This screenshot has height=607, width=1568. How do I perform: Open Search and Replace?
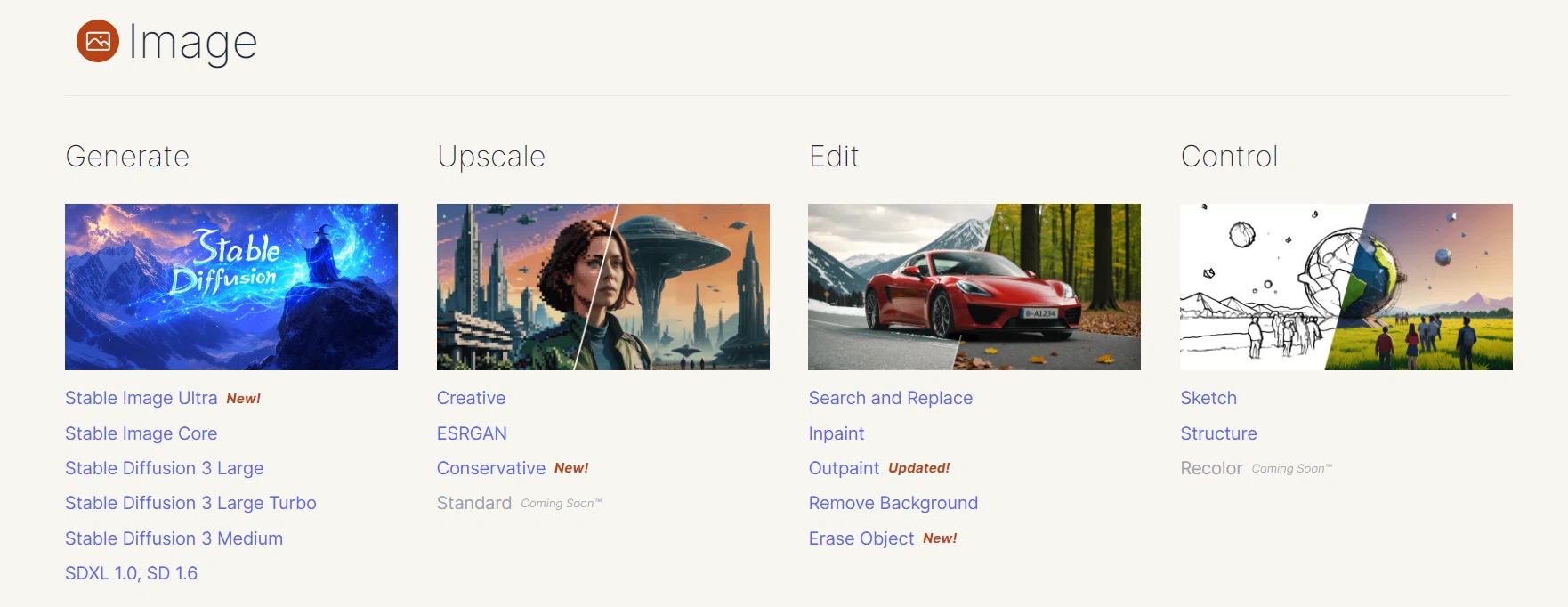tap(891, 398)
